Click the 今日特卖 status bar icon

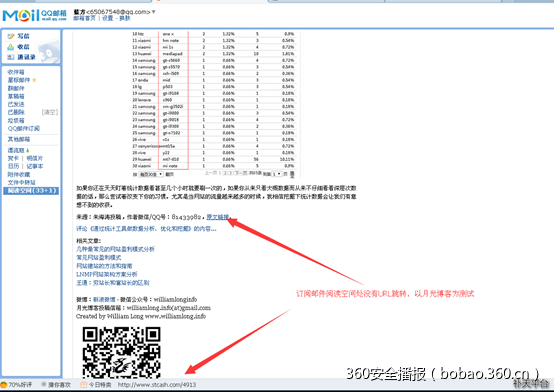[84, 385]
